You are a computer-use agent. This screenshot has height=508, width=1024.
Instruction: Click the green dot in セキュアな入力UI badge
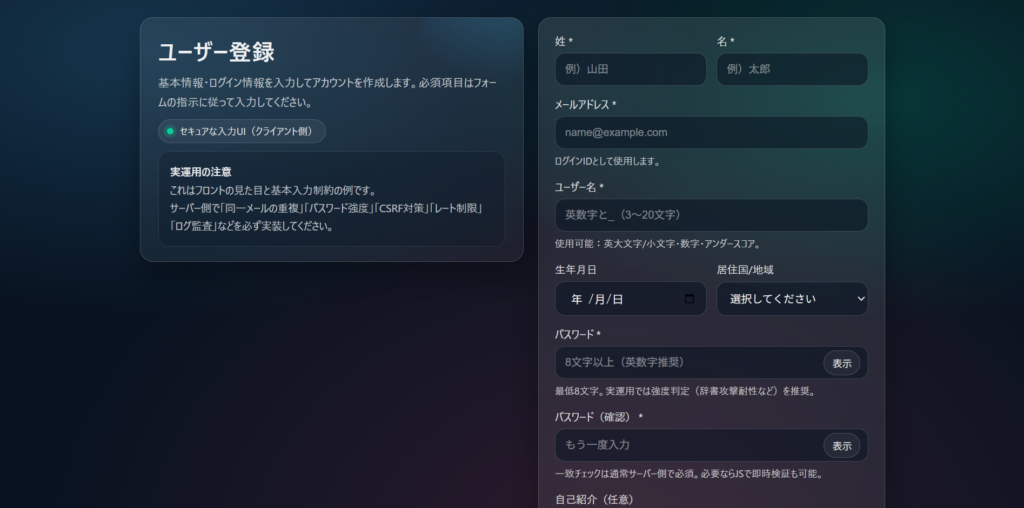(x=170, y=131)
